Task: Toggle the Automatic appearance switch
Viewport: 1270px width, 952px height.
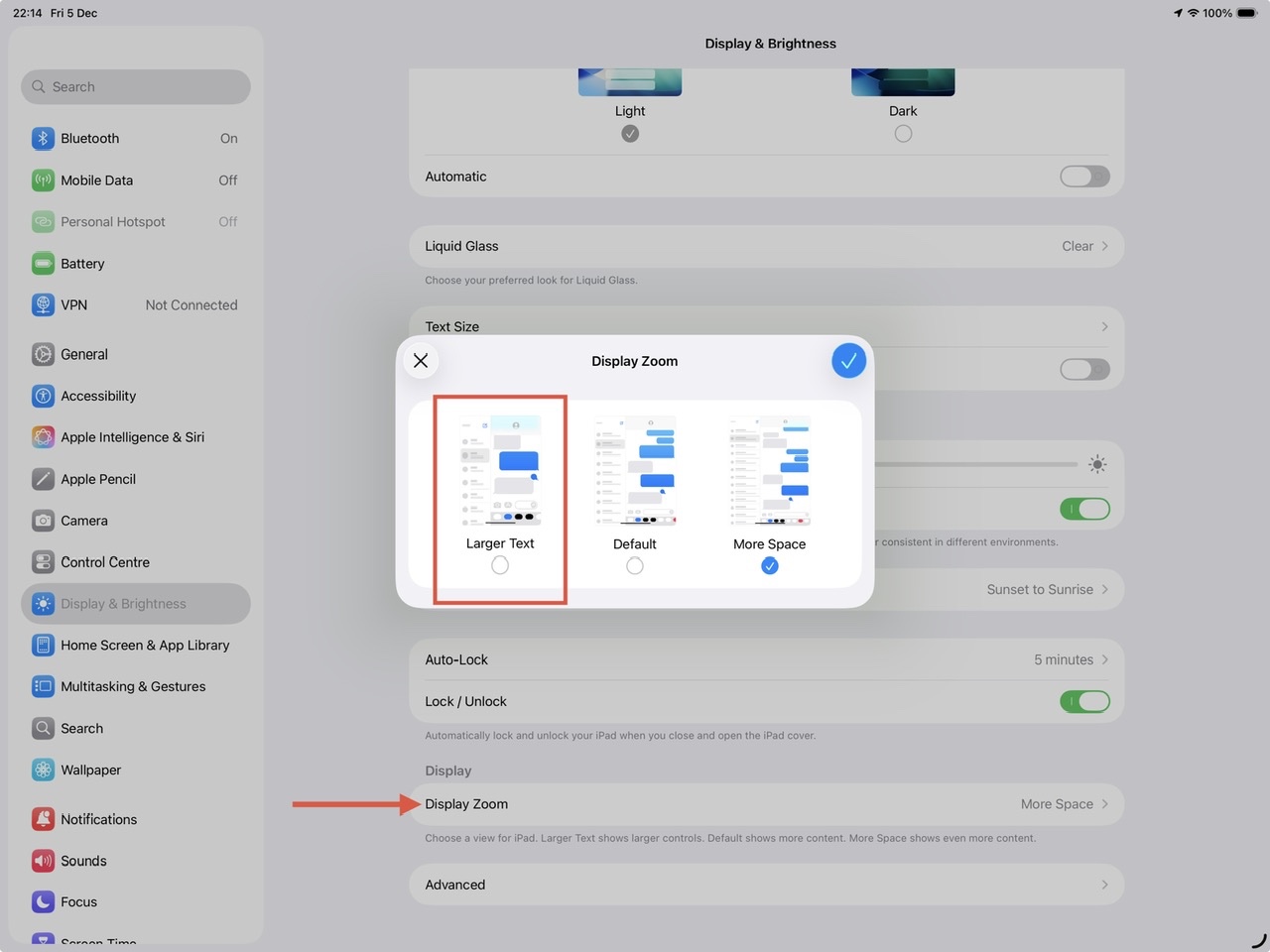Action: (x=1084, y=177)
